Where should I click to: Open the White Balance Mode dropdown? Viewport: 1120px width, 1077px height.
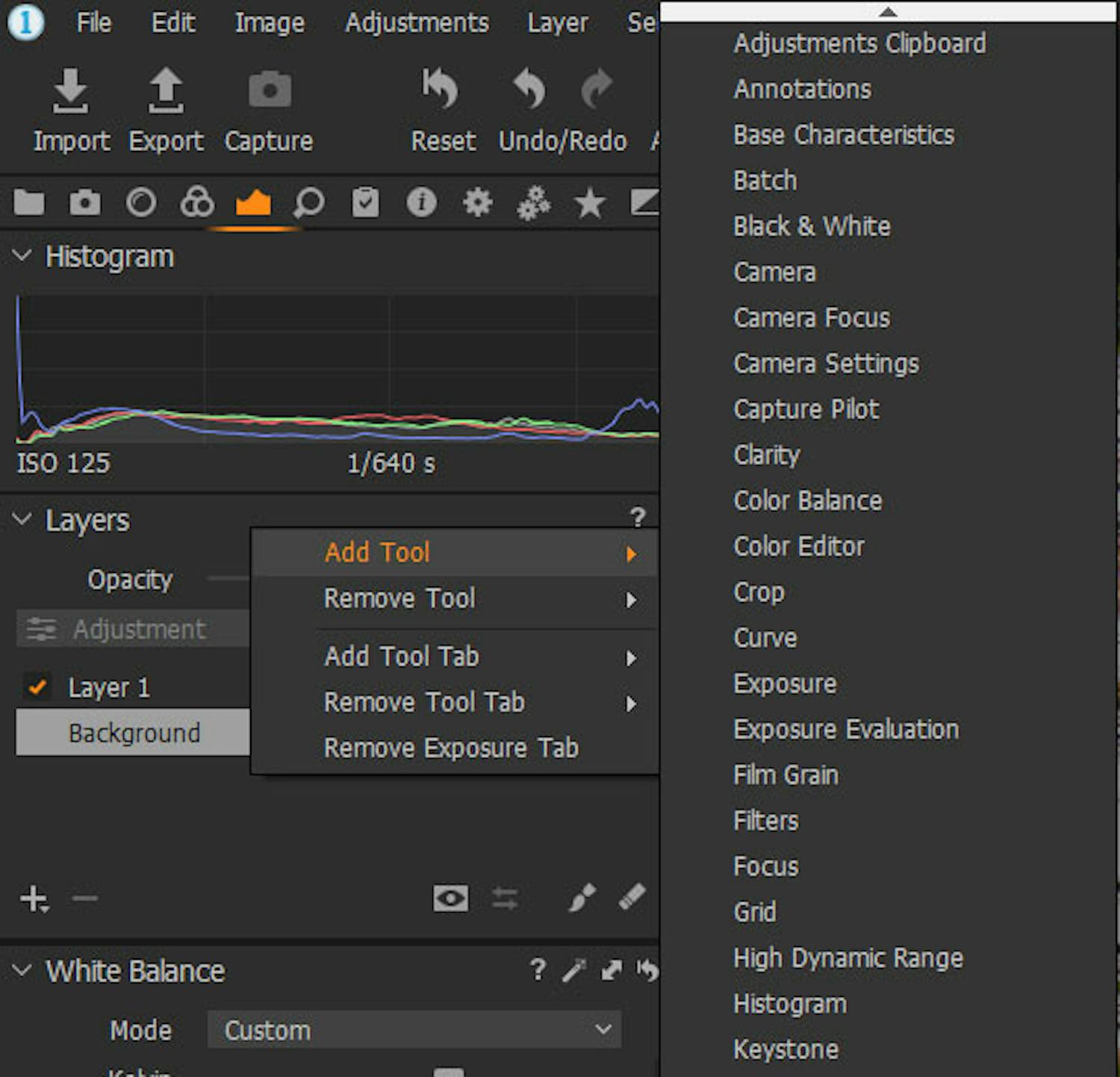pyautogui.click(x=414, y=1030)
